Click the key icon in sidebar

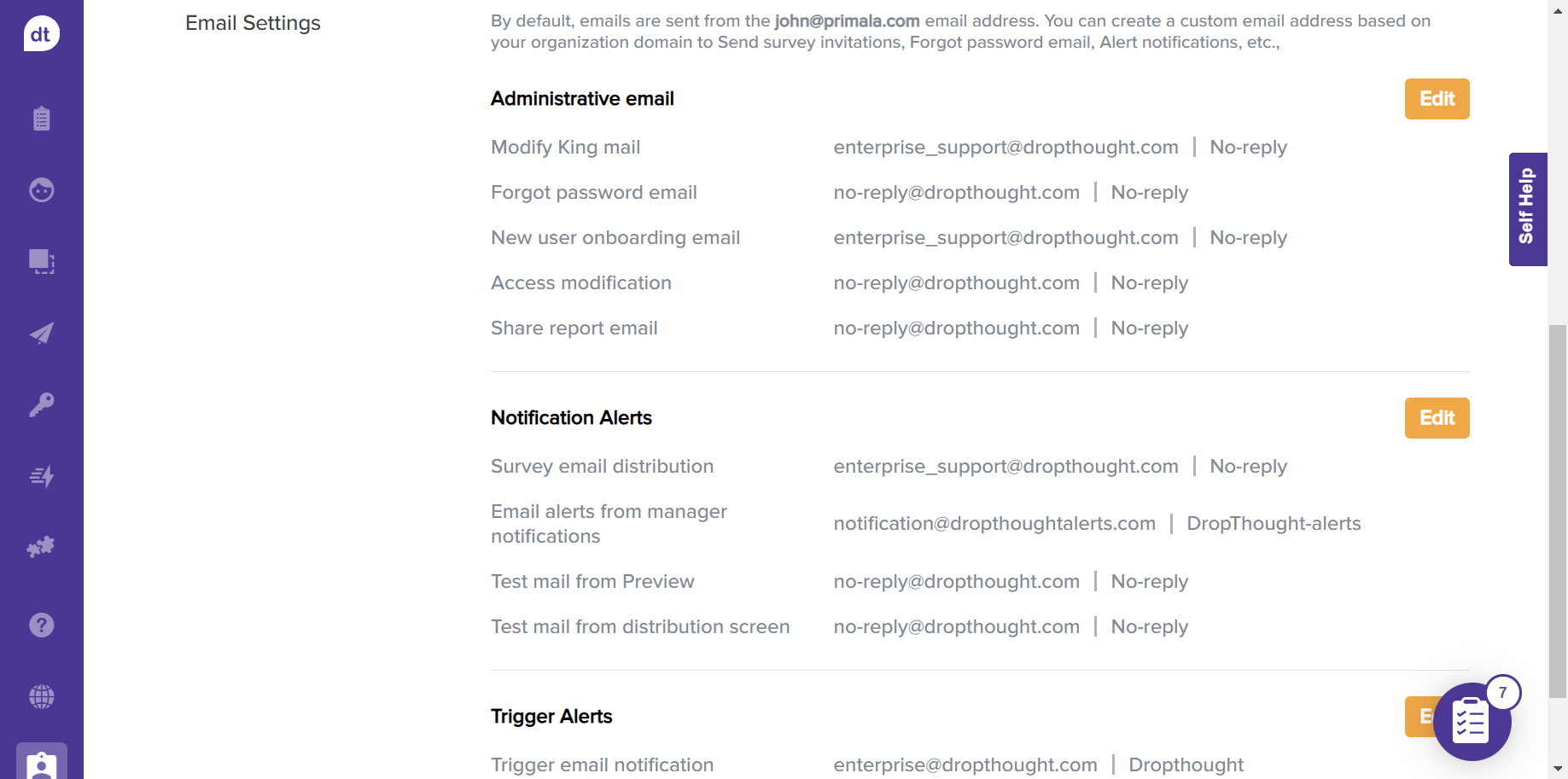[x=41, y=404]
